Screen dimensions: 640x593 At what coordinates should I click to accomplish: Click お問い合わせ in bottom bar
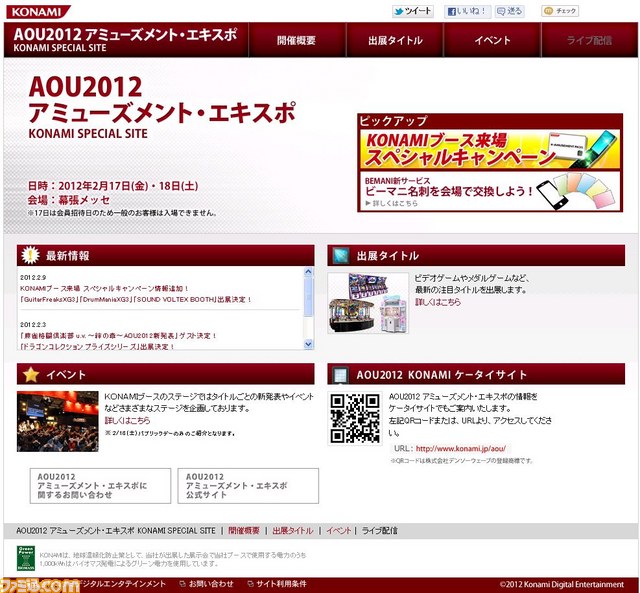tap(207, 584)
